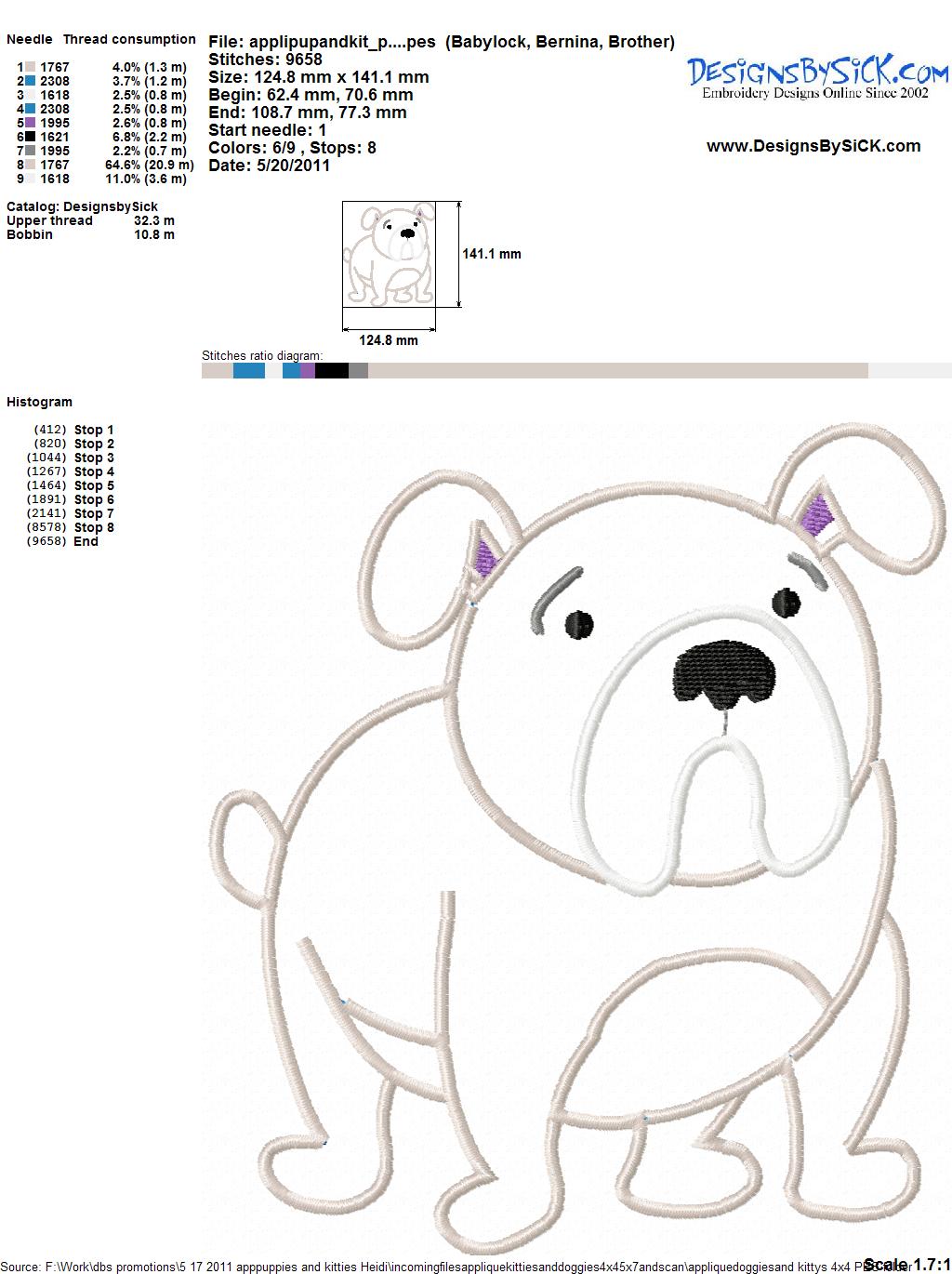This screenshot has width=952, height=1274.
Task: Select the End entry in the Histogram
Action: point(86,541)
